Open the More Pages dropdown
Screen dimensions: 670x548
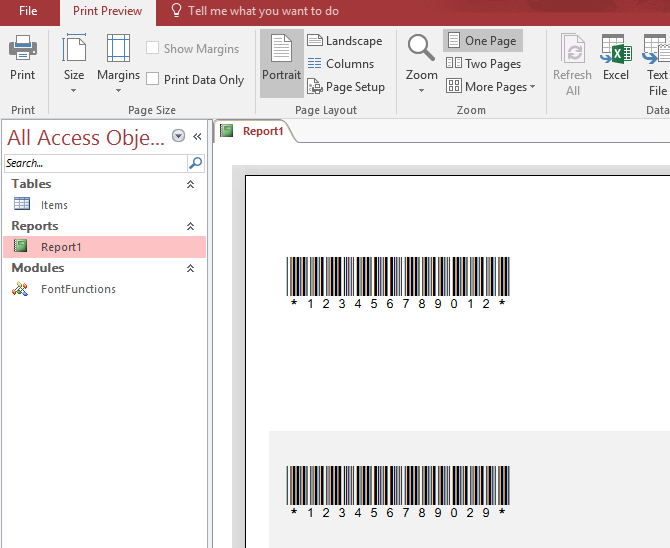pyautogui.click(x=490, y=87)
